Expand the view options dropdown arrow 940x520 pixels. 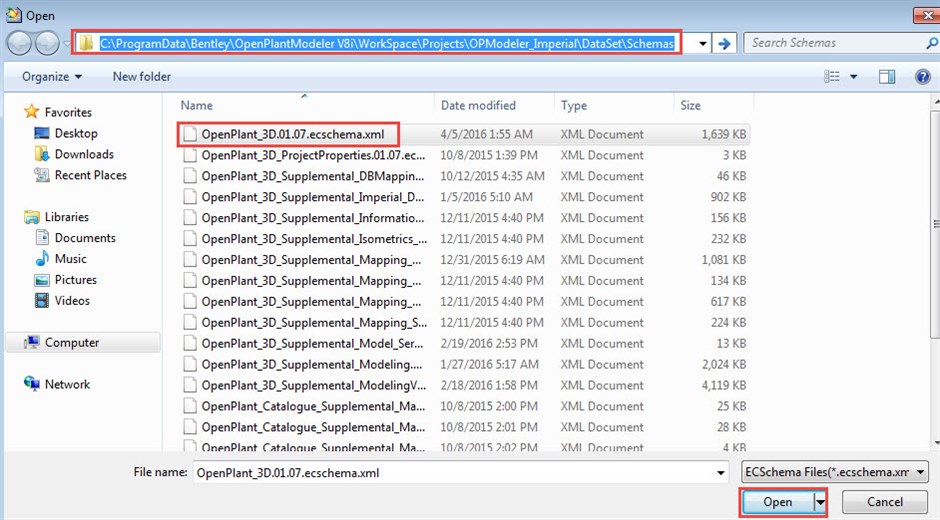(853, 77)
